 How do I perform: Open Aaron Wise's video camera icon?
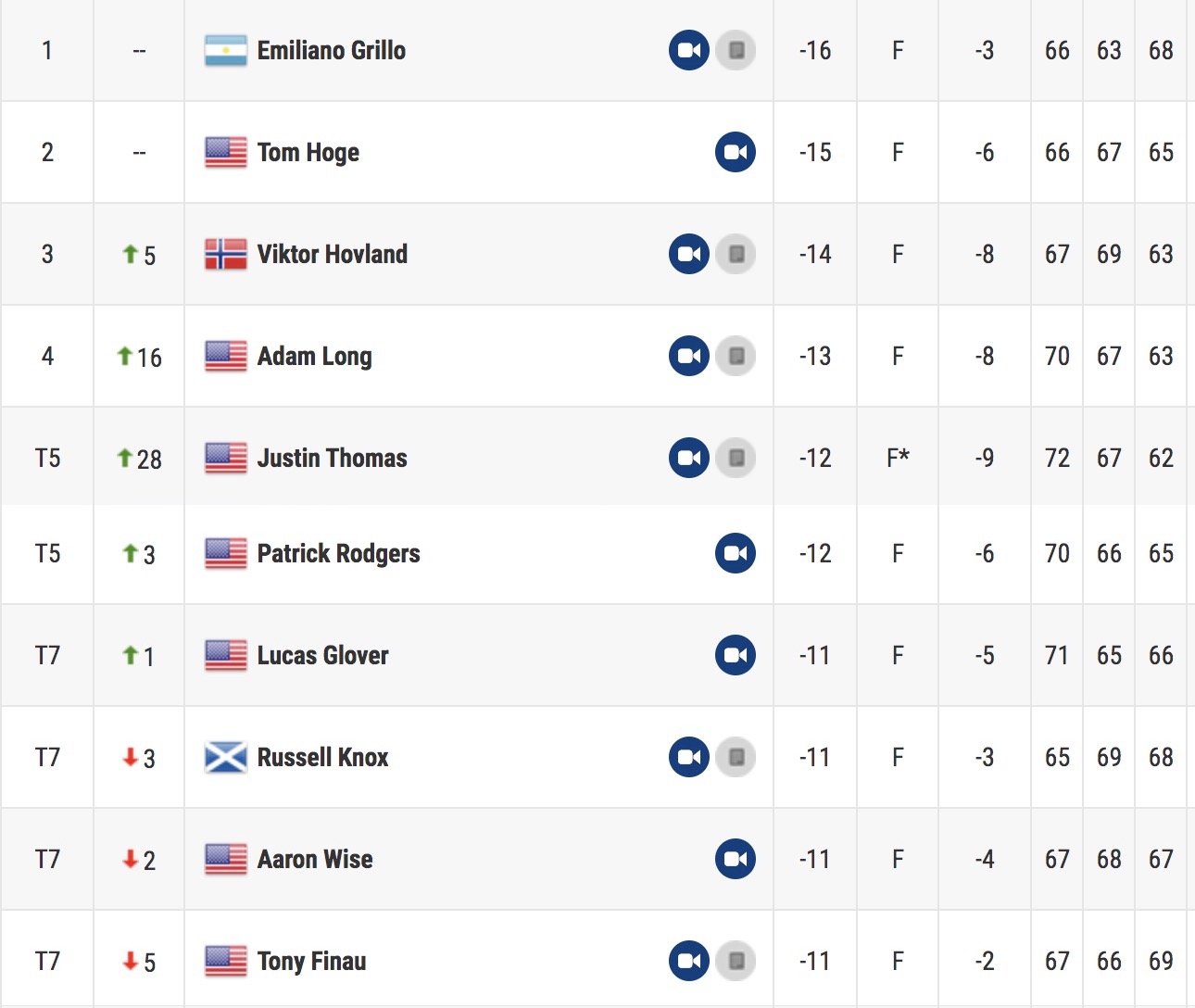click(736, 859)
